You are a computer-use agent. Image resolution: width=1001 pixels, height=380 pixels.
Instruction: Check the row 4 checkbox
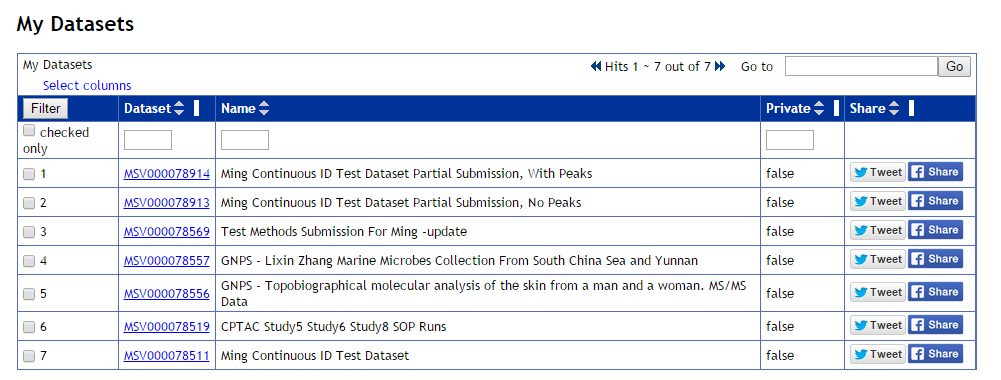click(x=29, y=261)
